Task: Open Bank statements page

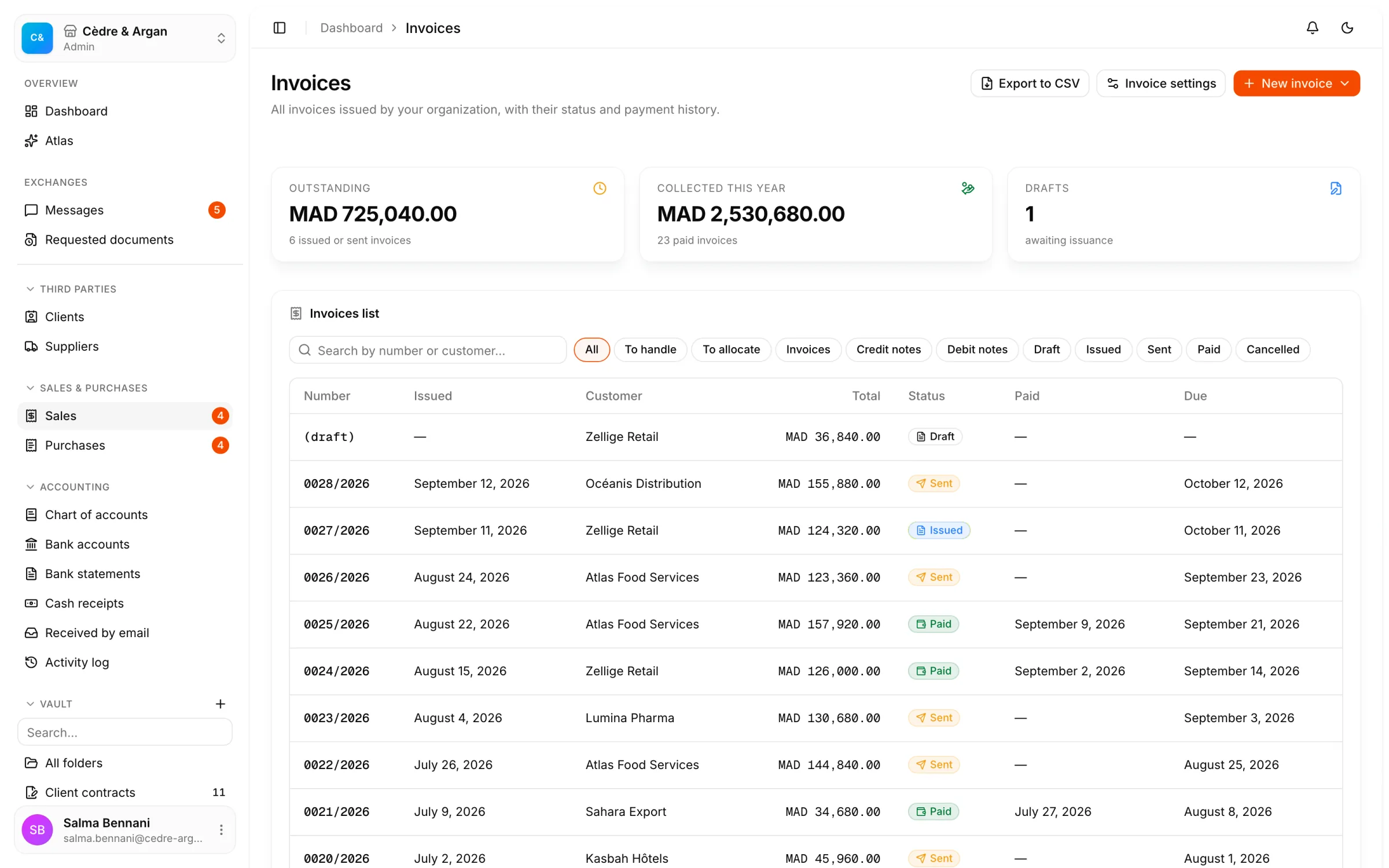Action: click(x=125, y=573)
